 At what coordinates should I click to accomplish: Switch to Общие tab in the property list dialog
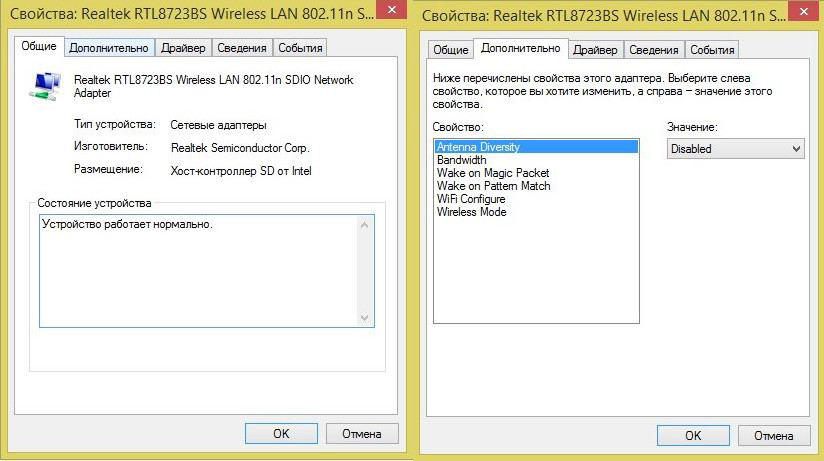pos(450,50)
